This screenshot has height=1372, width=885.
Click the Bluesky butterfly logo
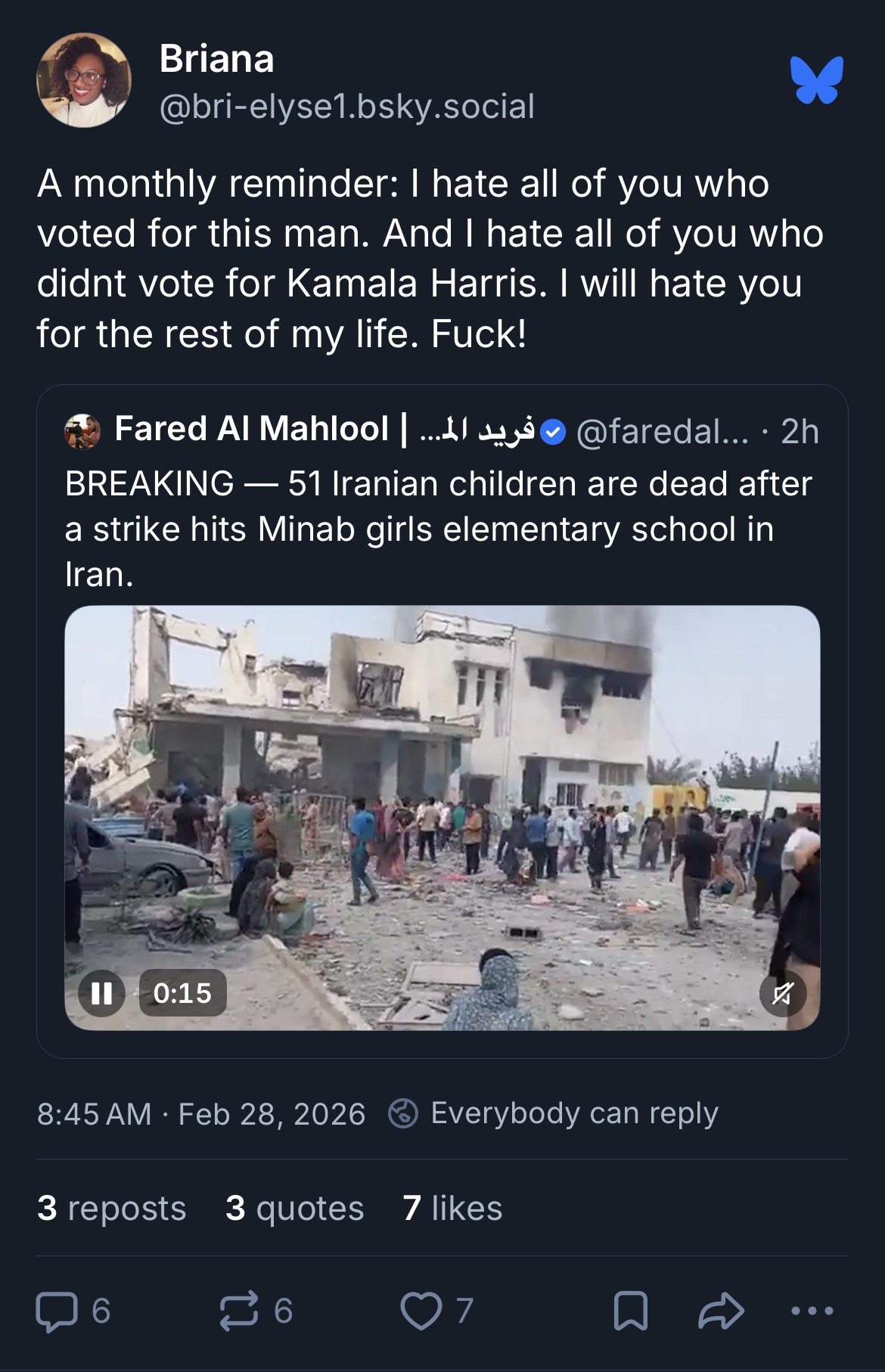(816, 79)
